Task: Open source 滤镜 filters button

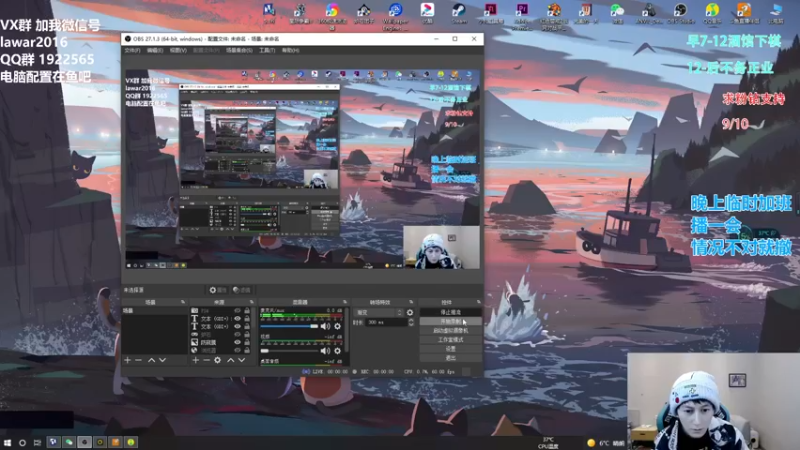Action: click(242, 290)
